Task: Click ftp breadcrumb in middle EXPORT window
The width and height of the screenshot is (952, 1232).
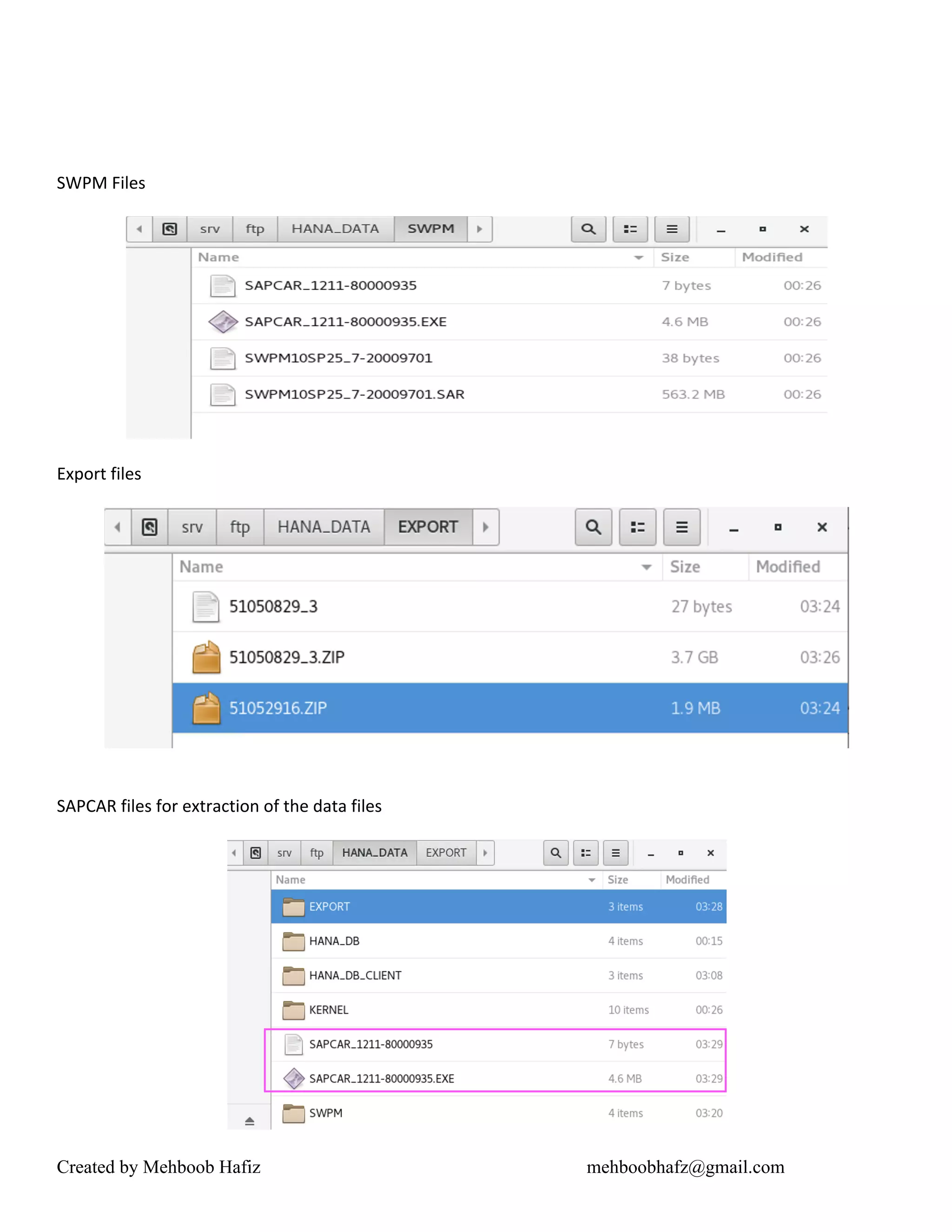Action: click(240, 527)
